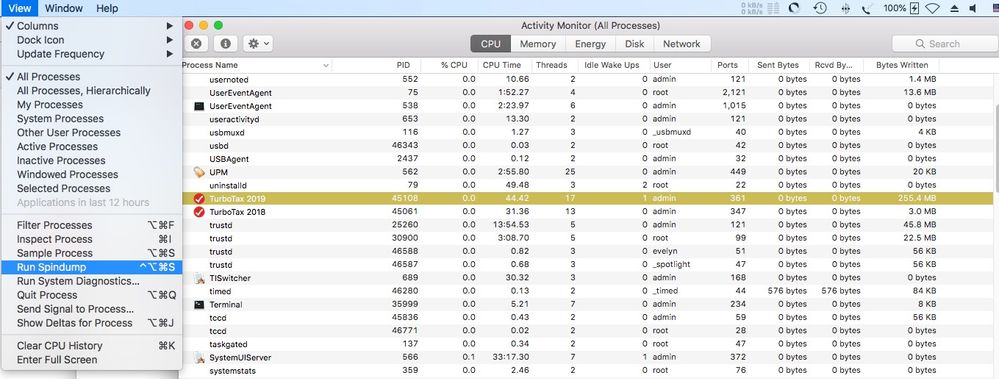The height and width of the screenshot is (379, 999).
Task: Click the Process Name column sort chevron
Action: [326, 65]
